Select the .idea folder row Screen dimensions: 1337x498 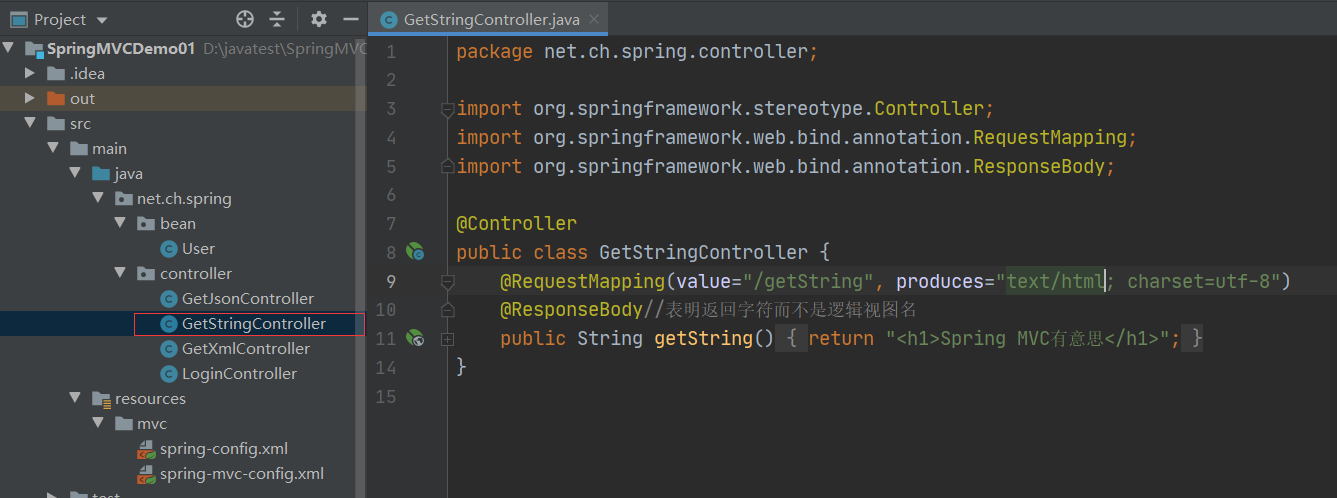tap(183, 73)
